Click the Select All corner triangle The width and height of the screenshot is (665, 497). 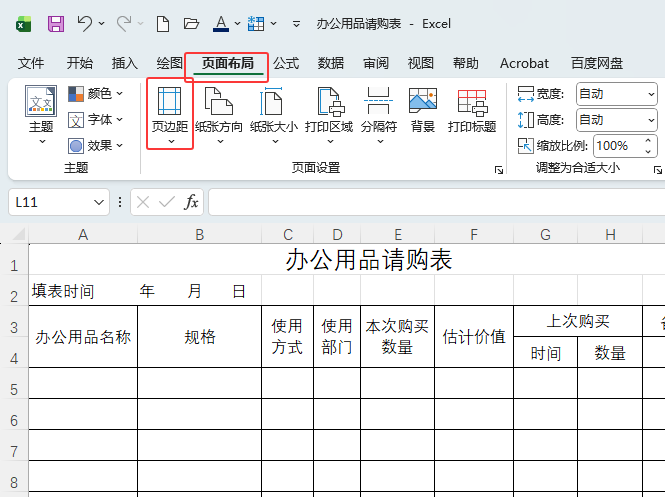(x=19, y=234)
